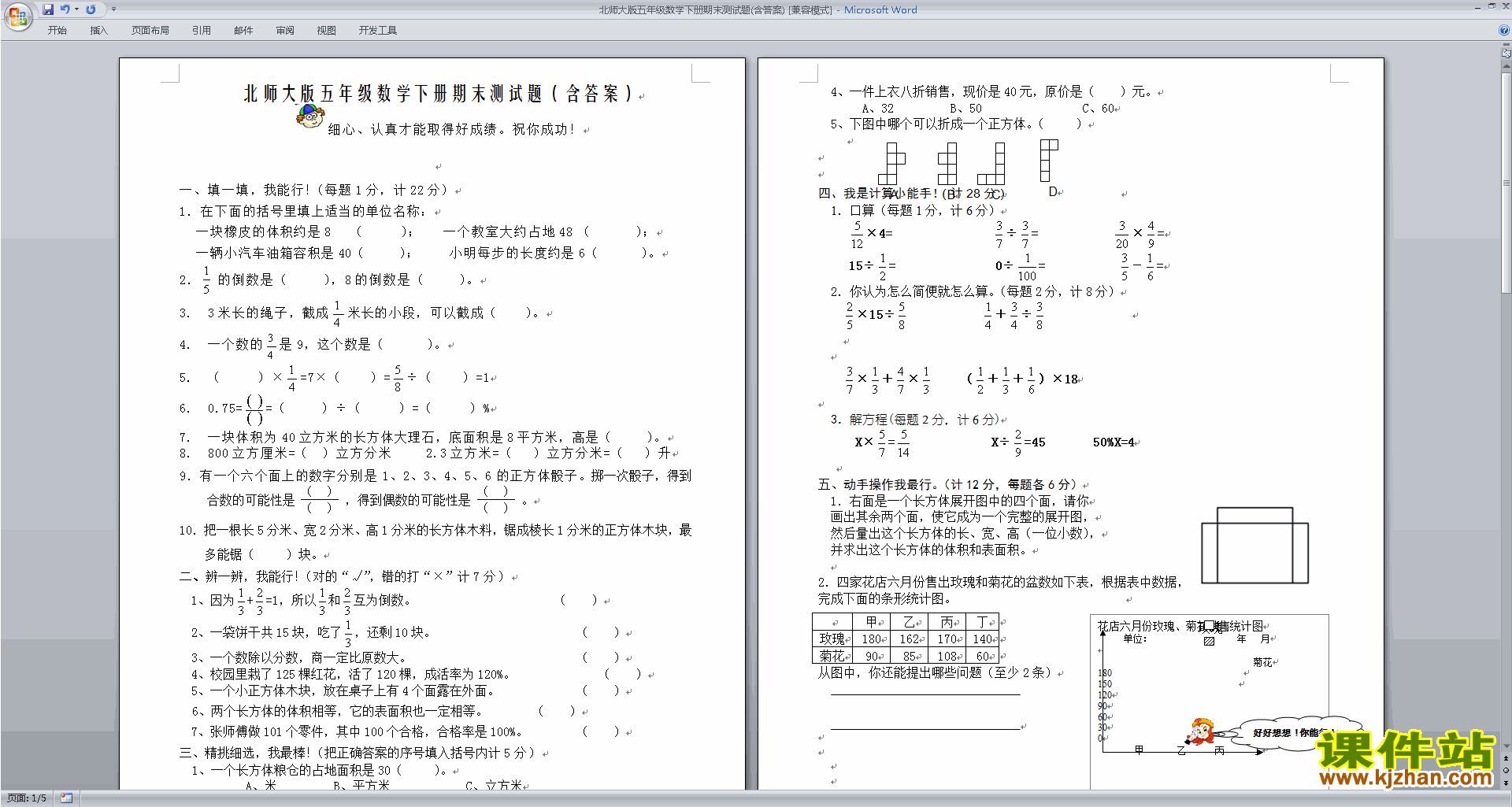Open the 审阅 ribbon tab
Image resolution: width=1512 pixels, height=807 pixels.
pyautogui.click(x=285, y=31)
